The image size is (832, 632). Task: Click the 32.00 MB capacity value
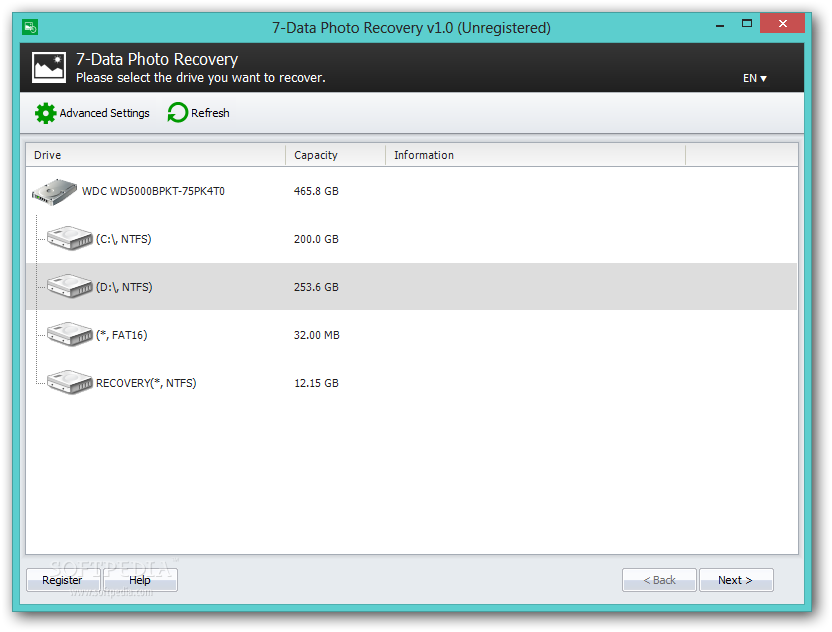point(317,335)
